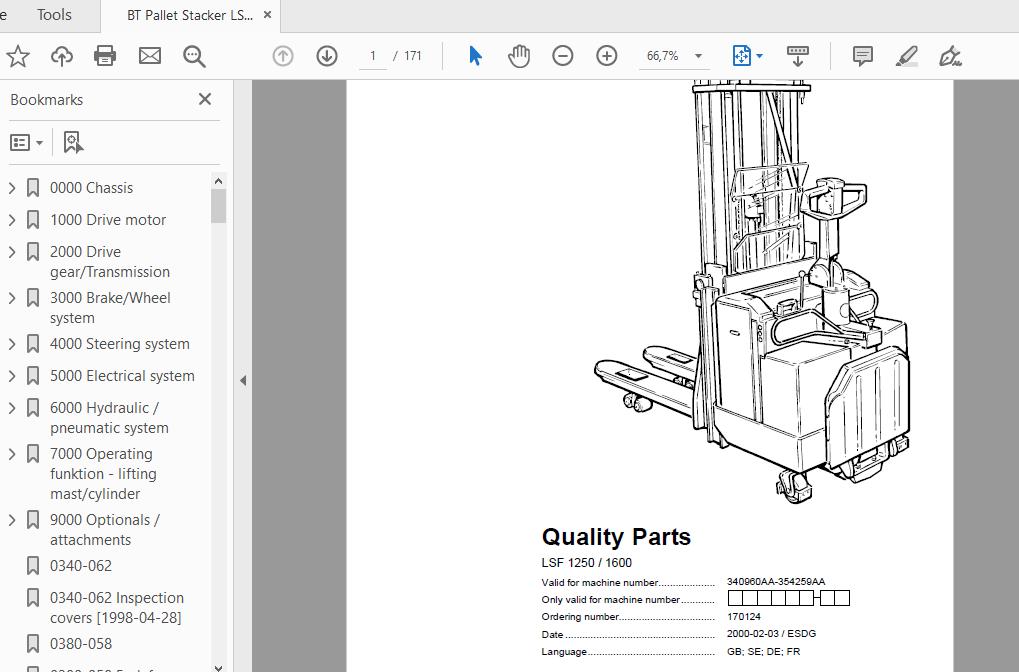This screenshot has width=1019, height=672.
Task: Collapse the navigation pane with the divider arrow
Action: click(x=243, y=380)
